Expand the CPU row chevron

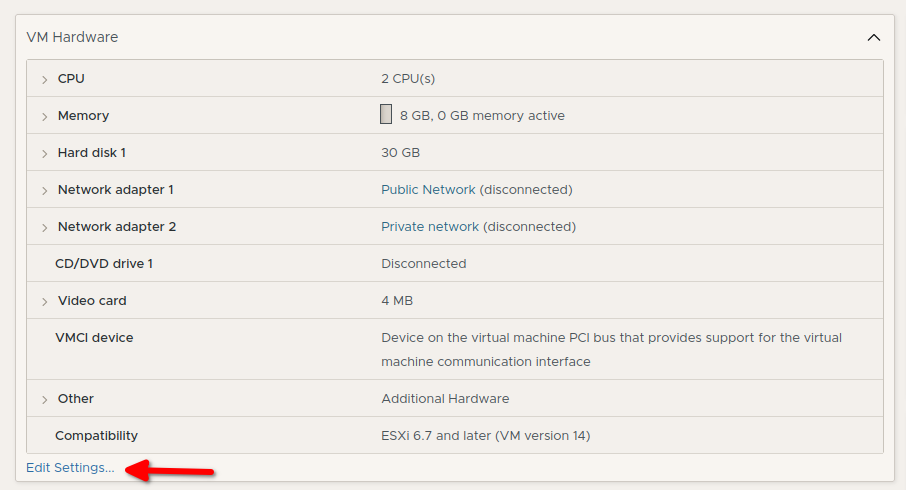(44, 79)
